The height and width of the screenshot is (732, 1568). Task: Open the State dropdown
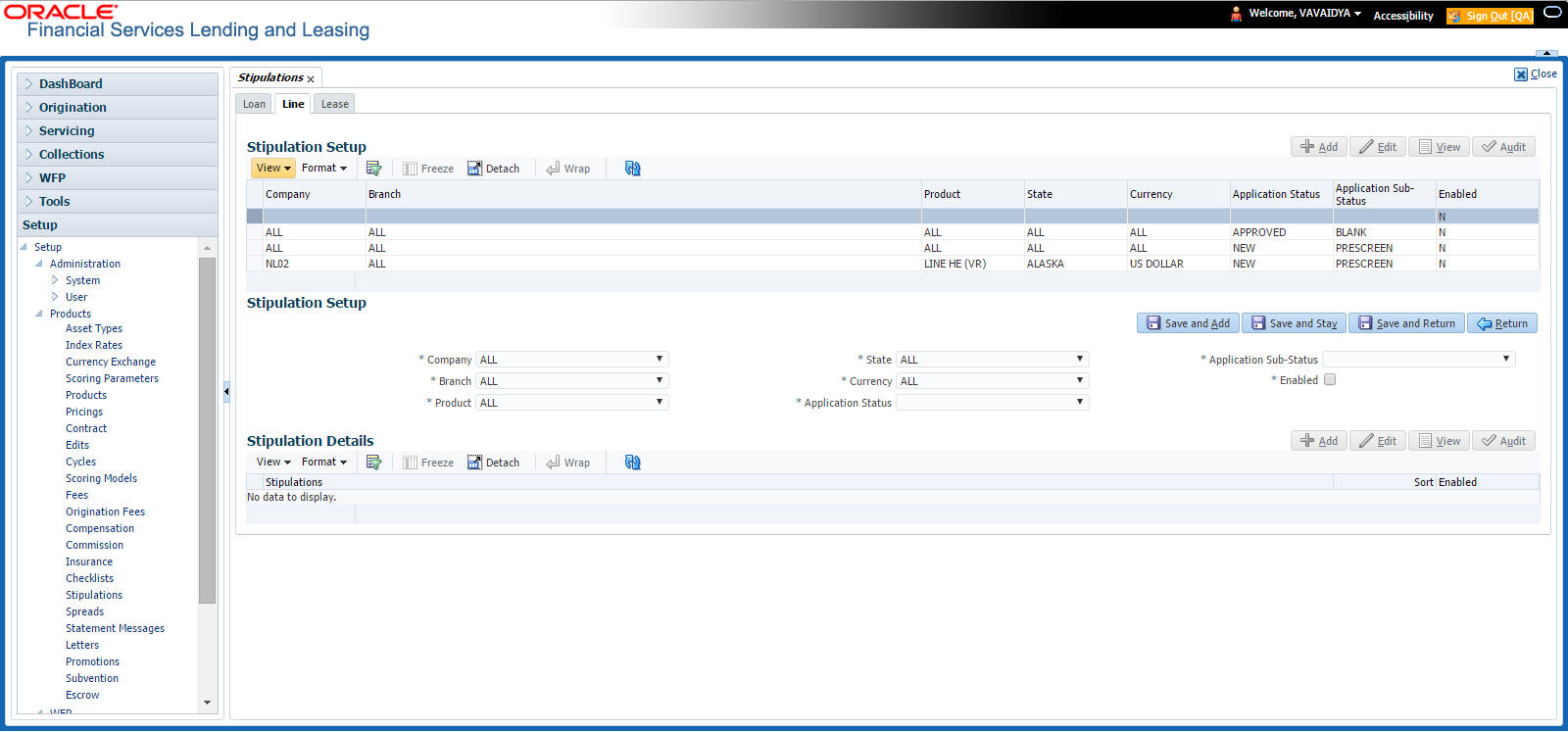(993, 360)
